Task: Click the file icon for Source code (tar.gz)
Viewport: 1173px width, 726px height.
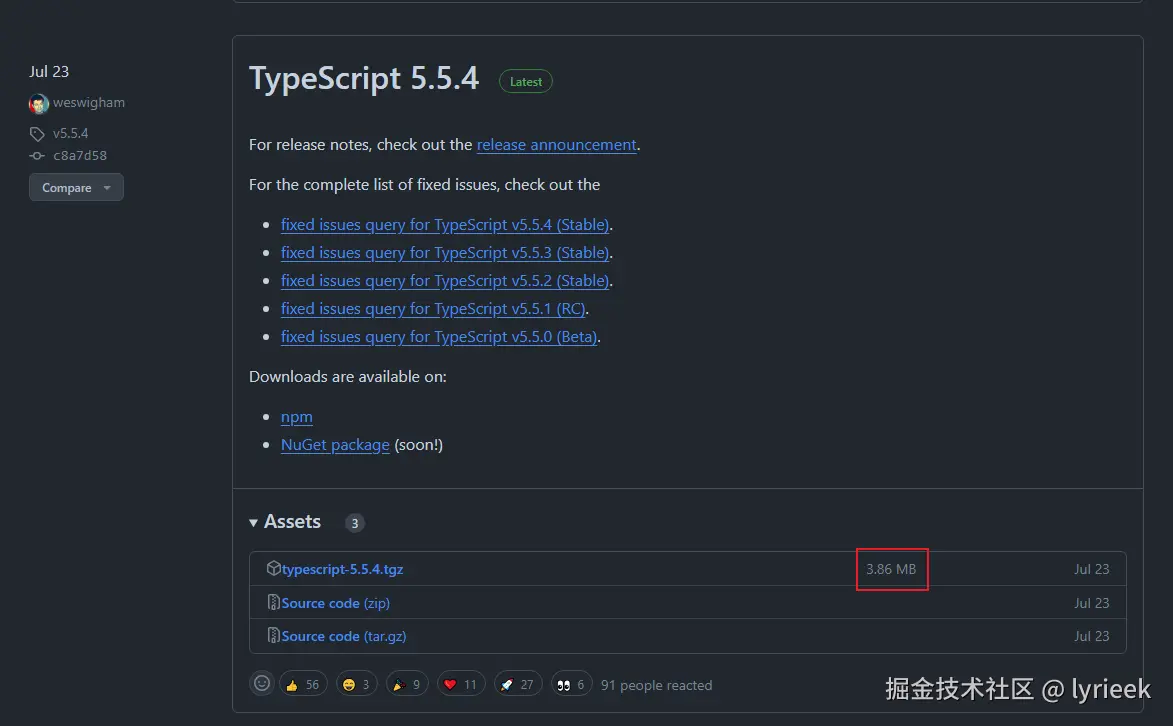Action: point(273,635)
